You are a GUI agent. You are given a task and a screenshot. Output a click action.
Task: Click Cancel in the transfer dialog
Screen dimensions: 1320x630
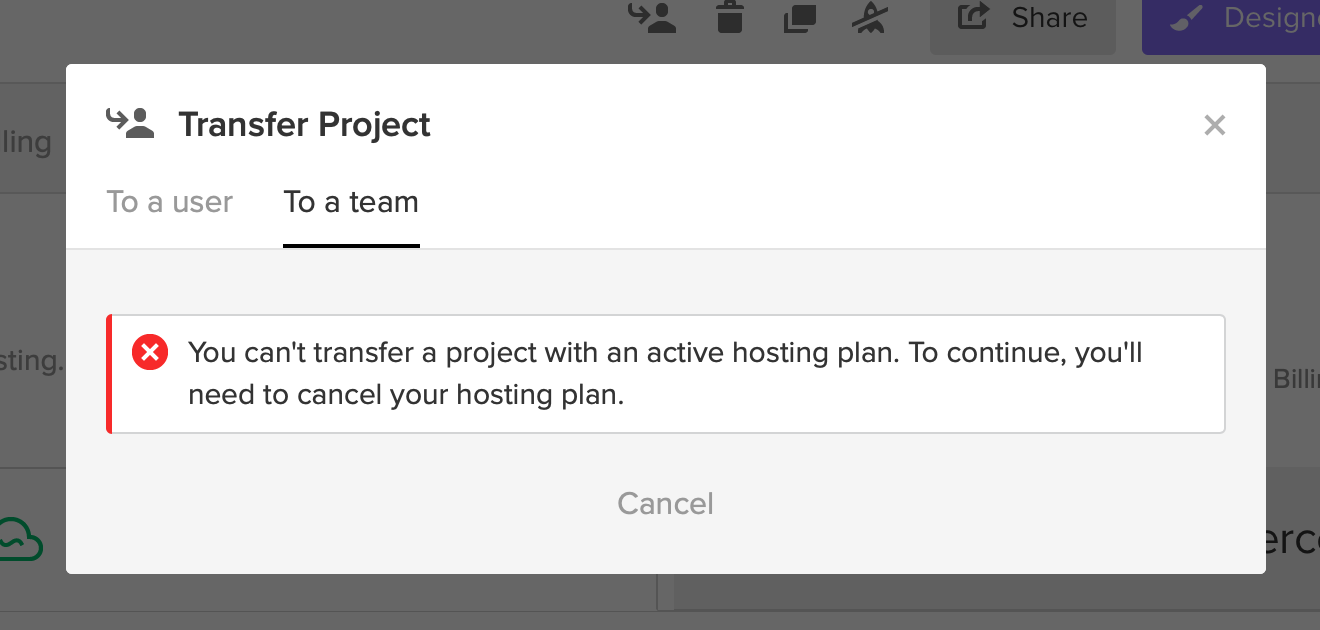(x=666, y=503)
